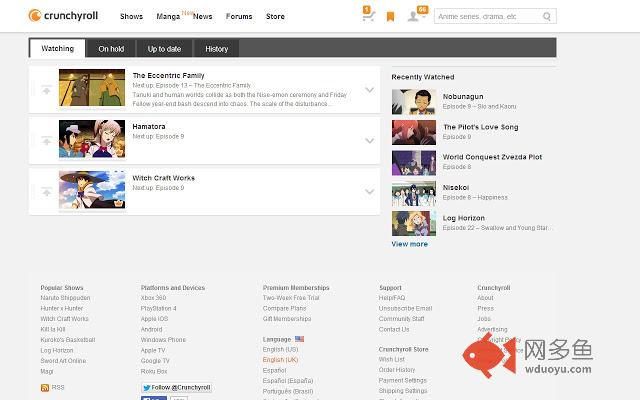Viewport: 640px width, 400px height.
Task: Open the user profile icon
Action: point(413,16)
